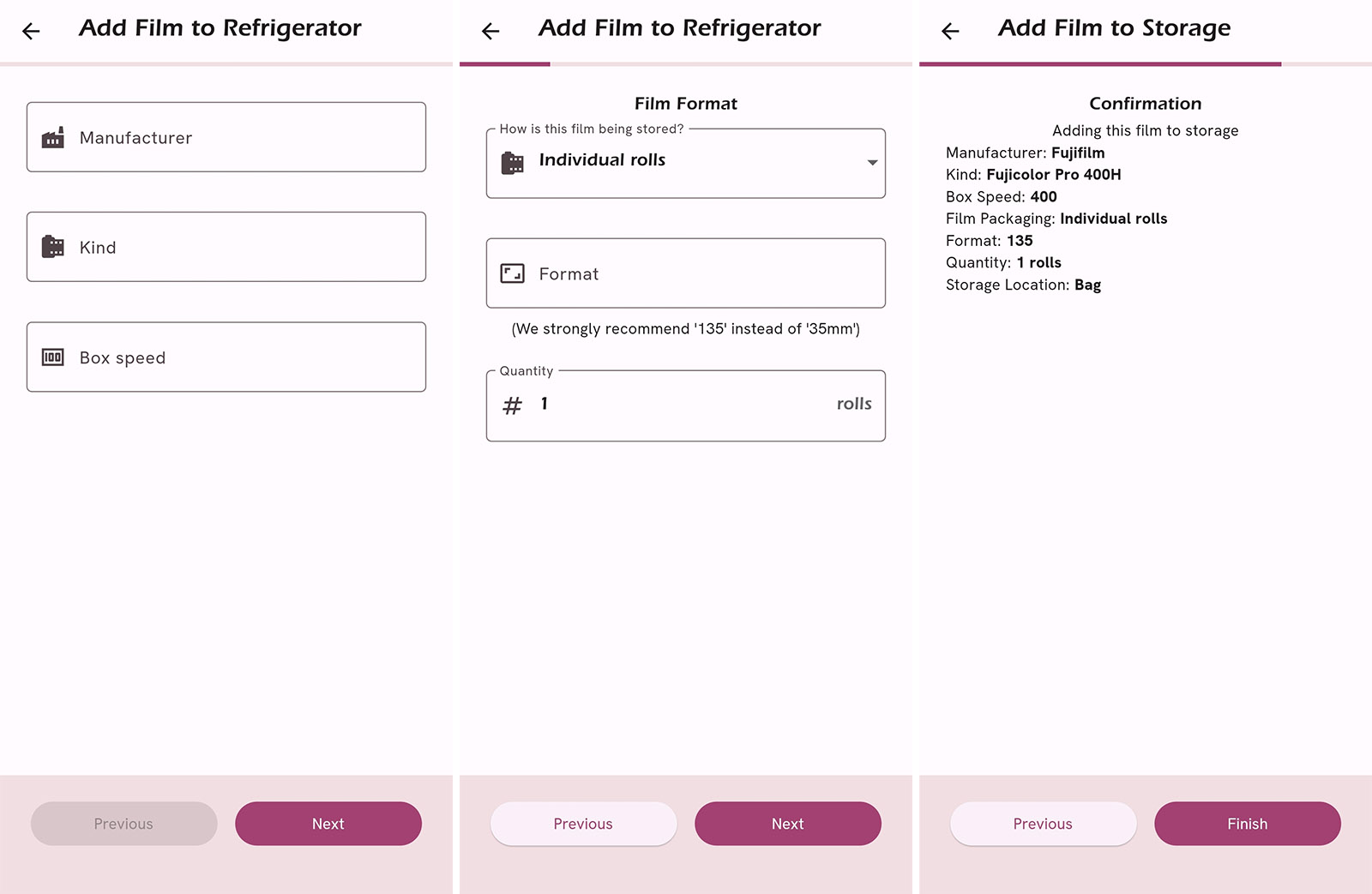Click the ISO icon beside Box speed

tap(52, 357)
